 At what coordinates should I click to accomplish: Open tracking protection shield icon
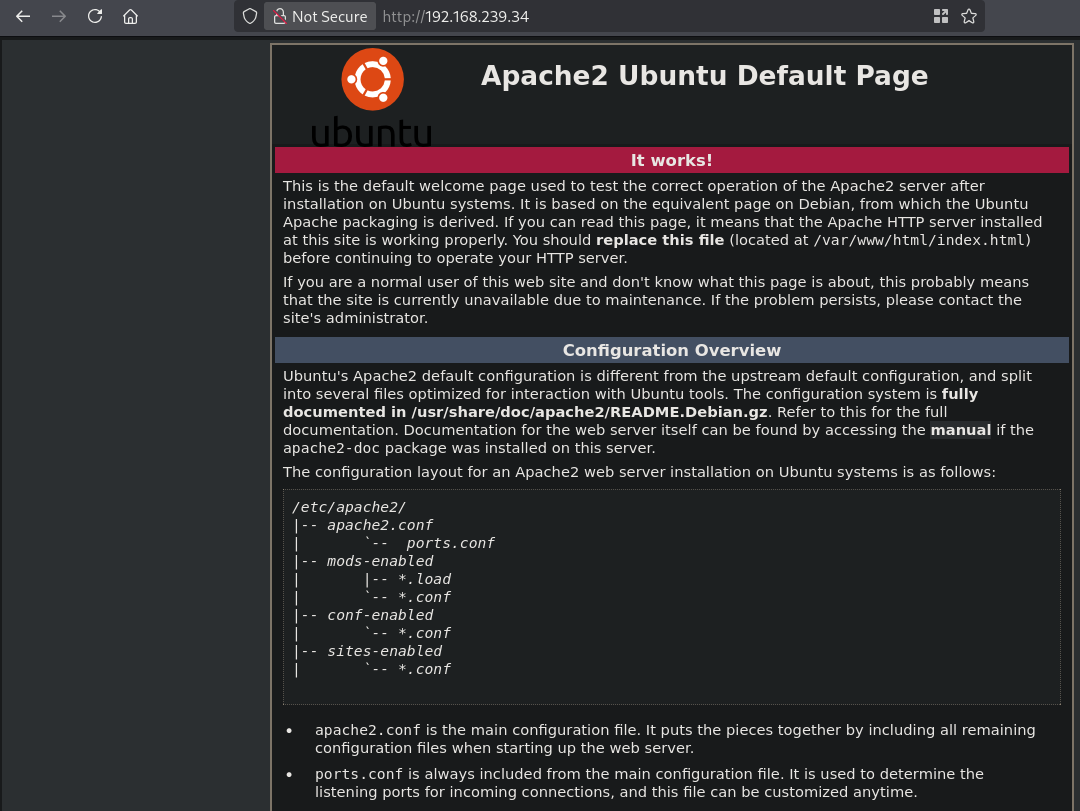tap(250, 17)
